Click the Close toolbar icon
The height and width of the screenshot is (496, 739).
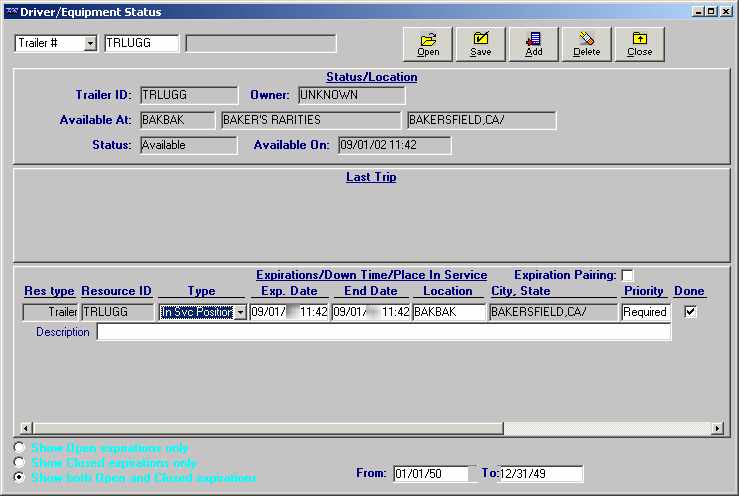(x=640, y=40)
